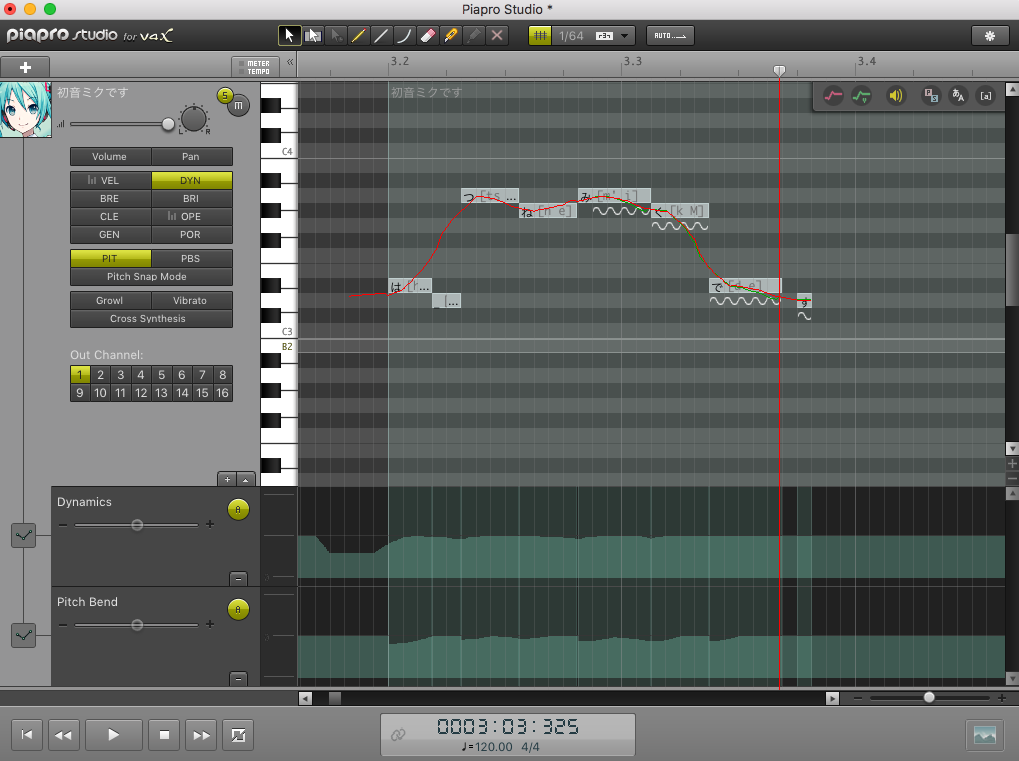Click the dimmed timed-pointer tool

pyautogui.click(x=335, y=36)
